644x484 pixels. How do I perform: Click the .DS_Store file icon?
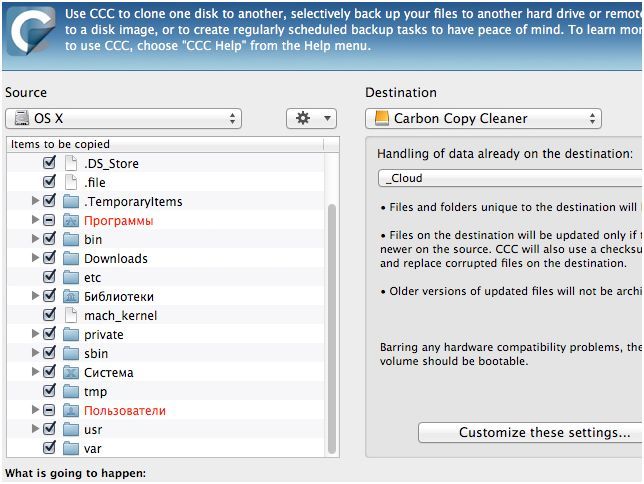pyautogui.click(x=71, y=163)
